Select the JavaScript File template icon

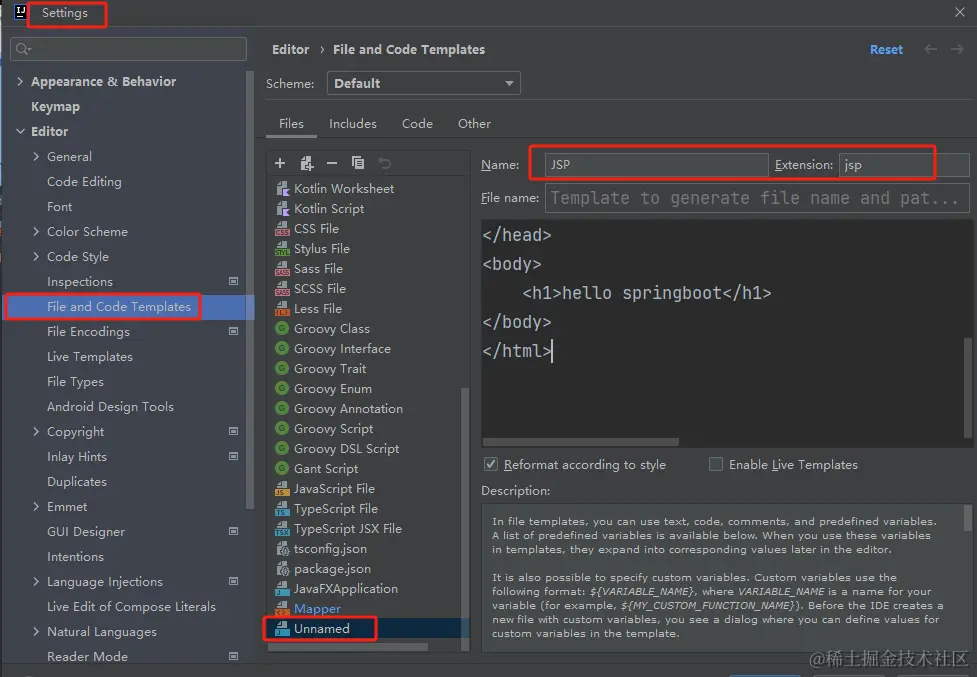[x=282, y=488]
